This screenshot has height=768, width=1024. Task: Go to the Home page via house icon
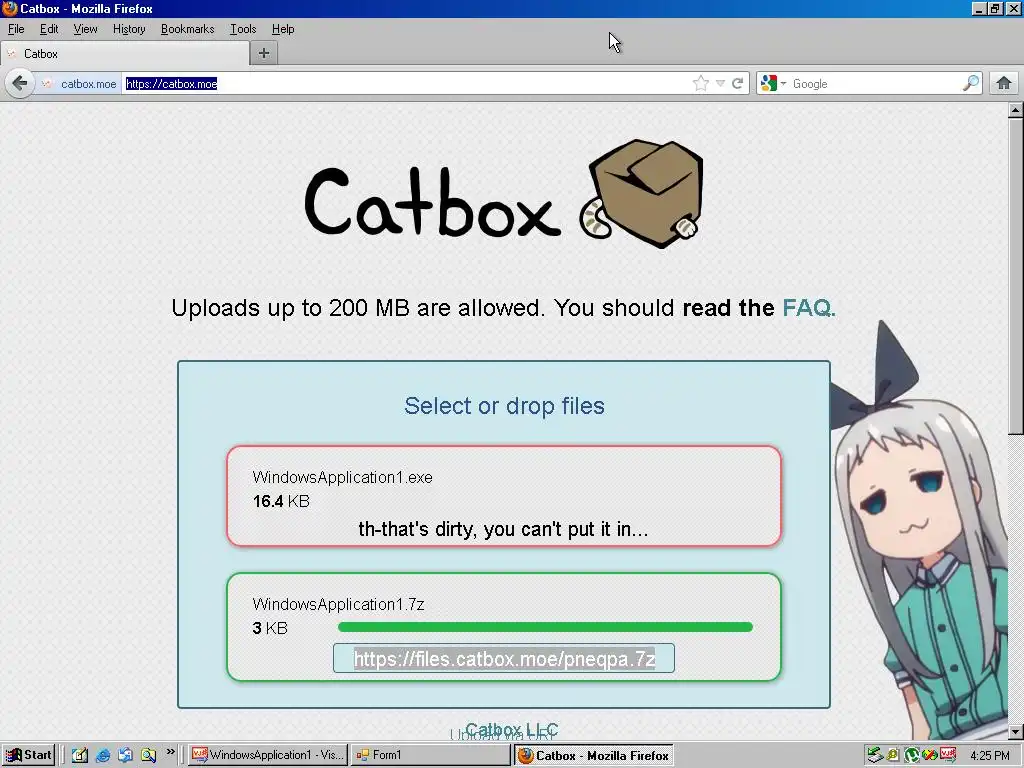(x=1004, y=84)
